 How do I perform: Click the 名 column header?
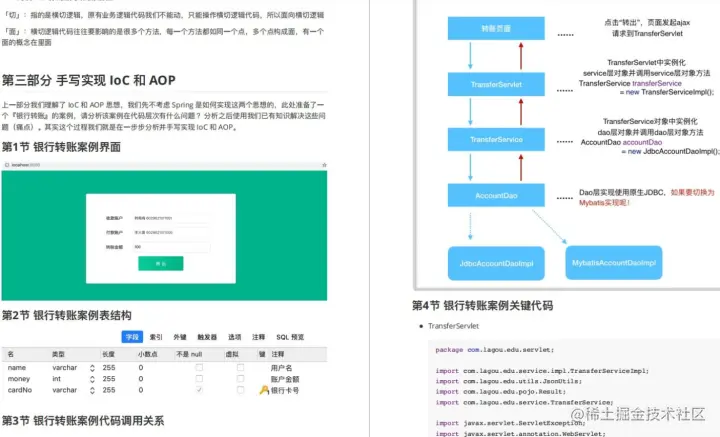point(11,354)
